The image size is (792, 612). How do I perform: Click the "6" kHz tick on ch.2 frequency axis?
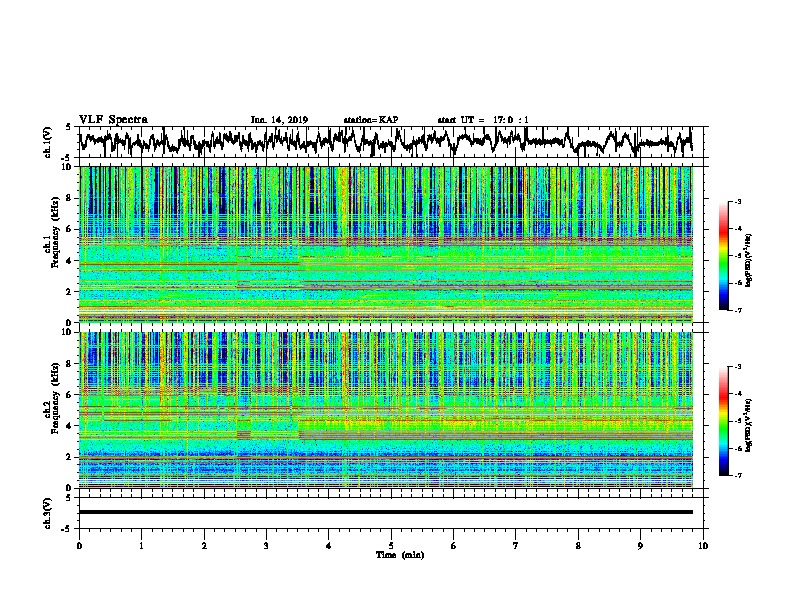point(69,394)
